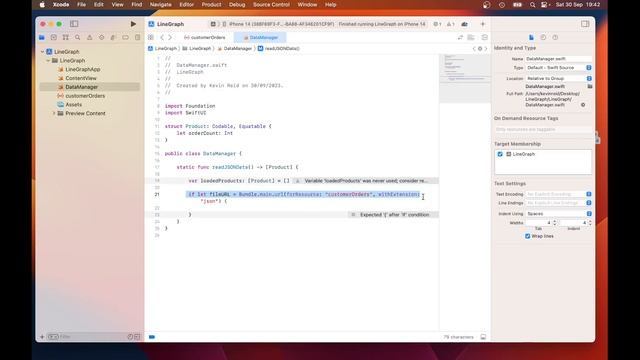This screenshot has width=640, height=360.
Task: Toggle the inspector panel at top right
Action: [585, 24]
